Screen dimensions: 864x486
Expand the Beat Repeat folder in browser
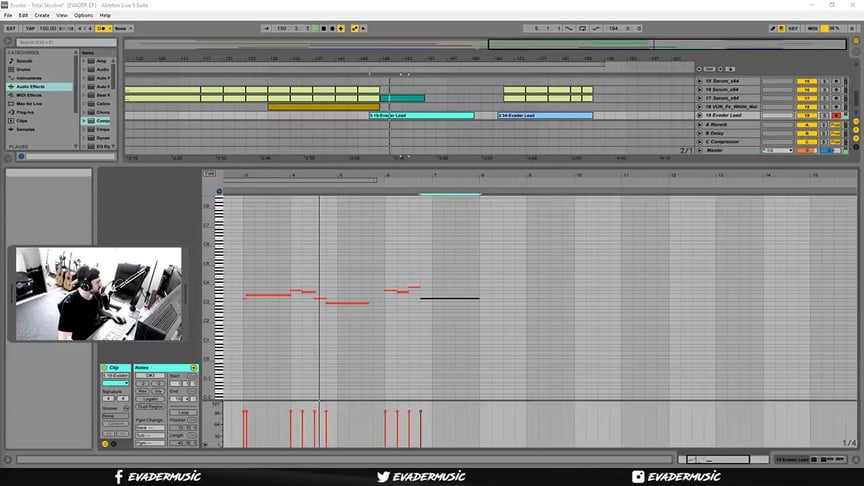pos(84,95)
